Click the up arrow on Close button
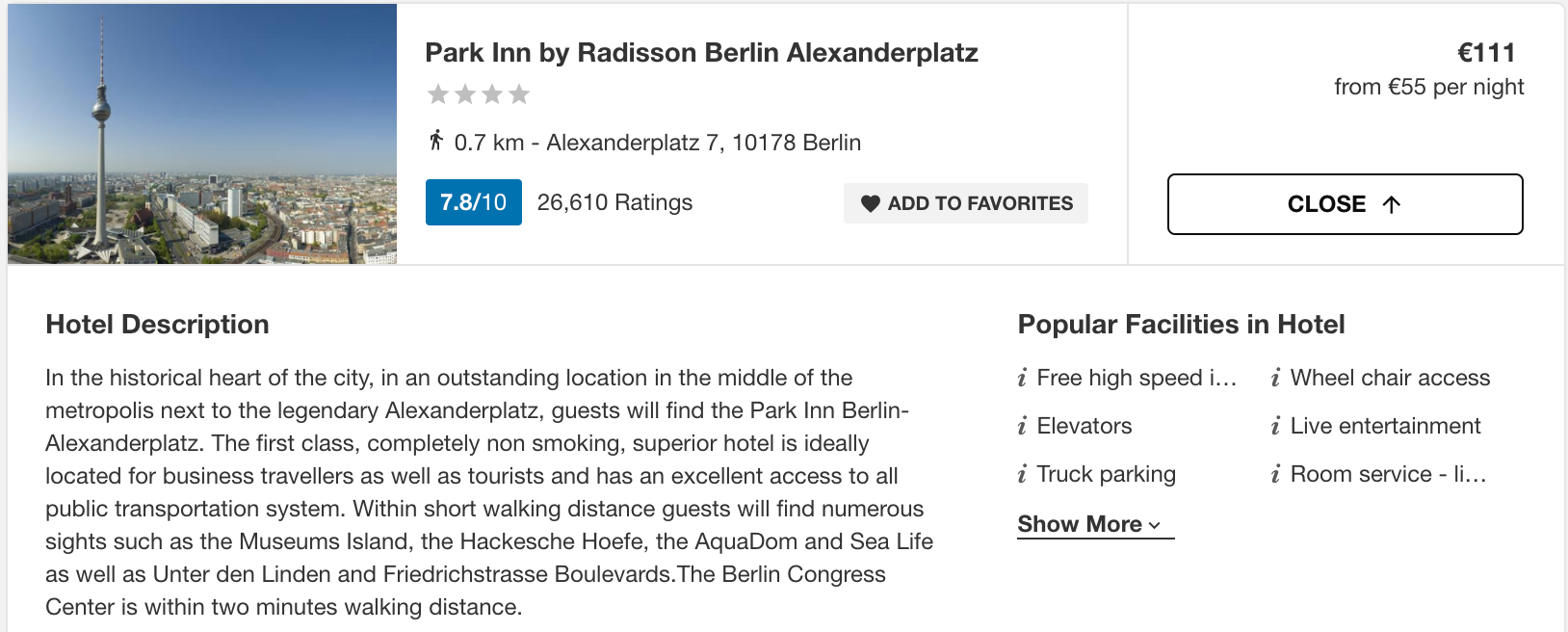 1391,204
